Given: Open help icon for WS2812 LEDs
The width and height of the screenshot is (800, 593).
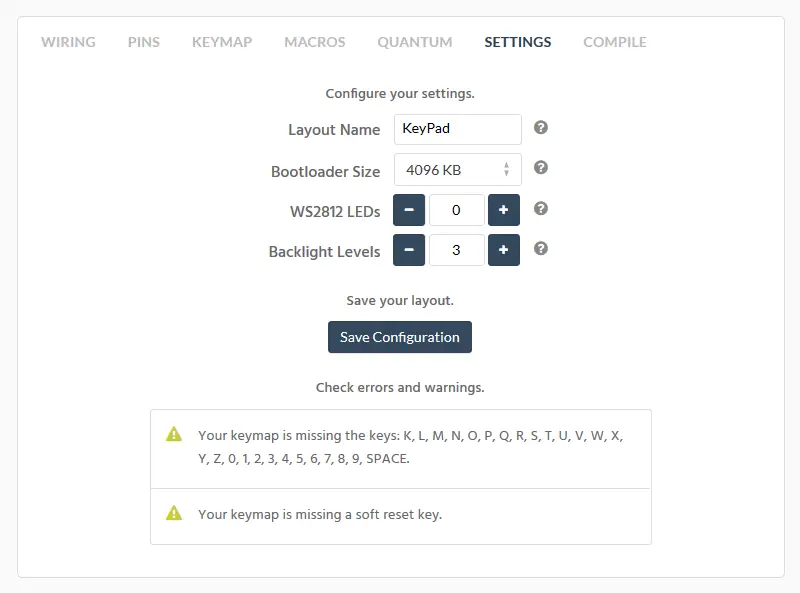Looking at the screenshot, I should (x=541, y=208).
